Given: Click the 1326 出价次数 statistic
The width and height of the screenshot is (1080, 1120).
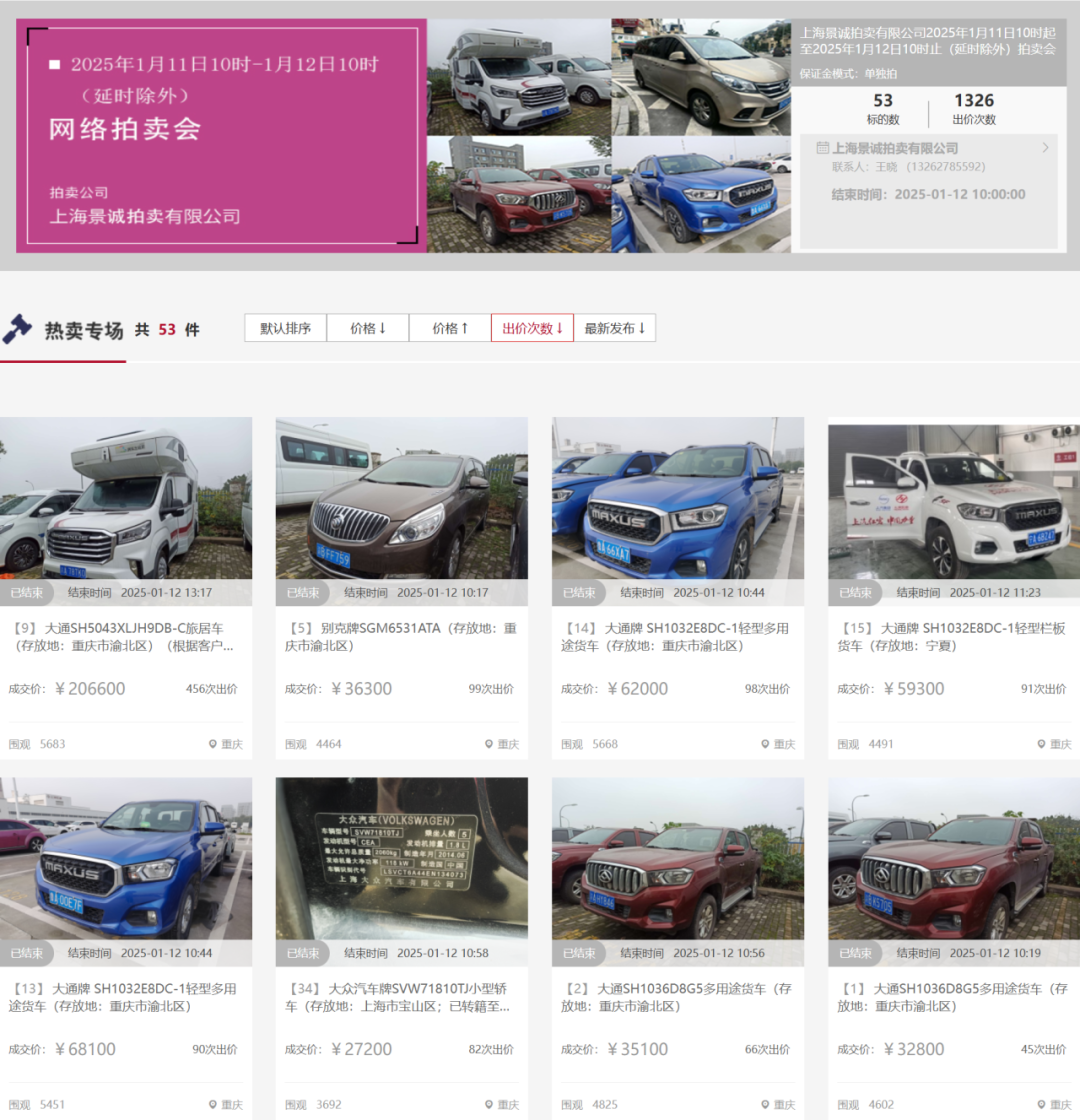Looking at the screenshot, I should [x=974, y=109].
